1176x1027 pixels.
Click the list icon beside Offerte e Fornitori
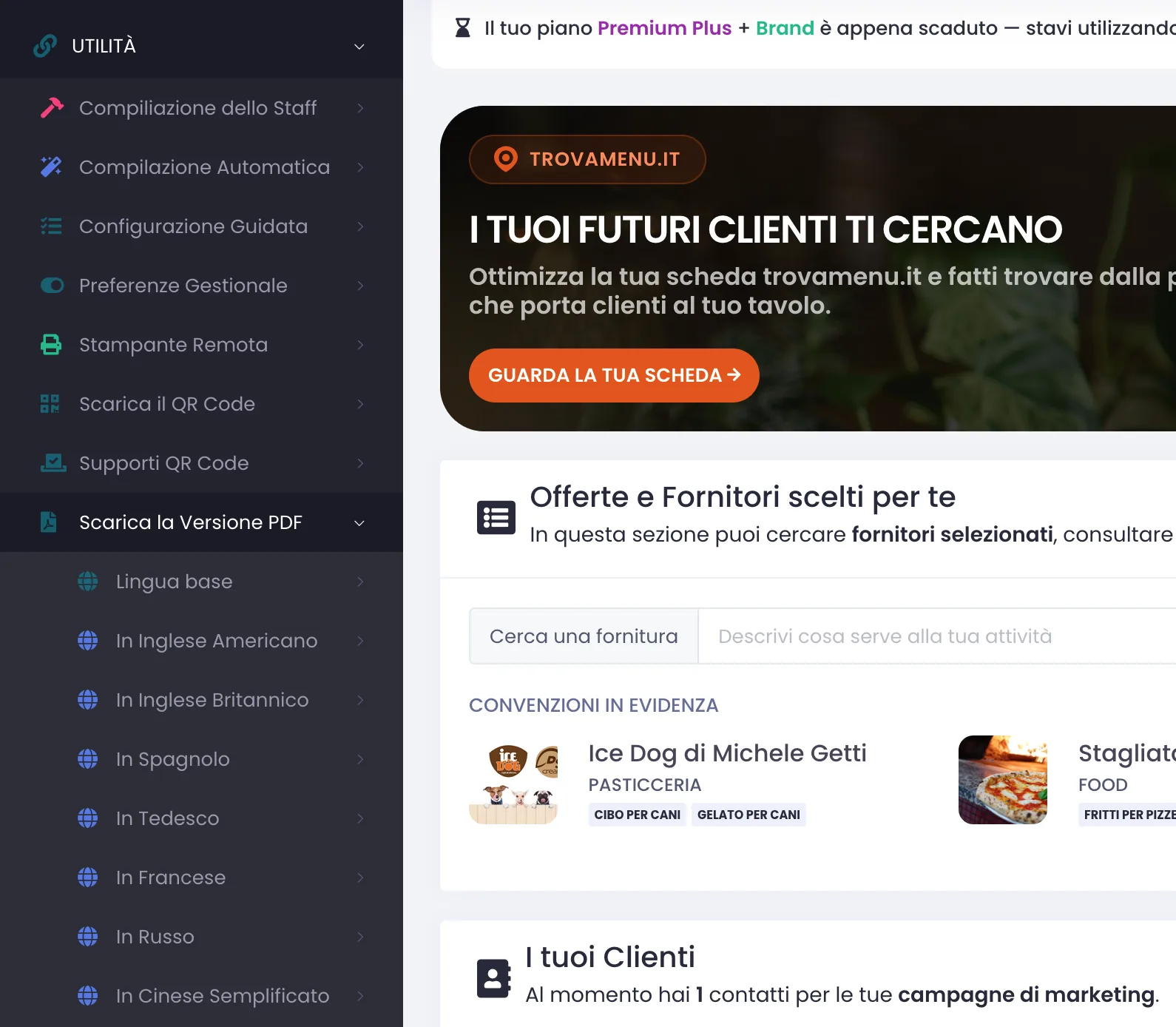pos(496,517)
